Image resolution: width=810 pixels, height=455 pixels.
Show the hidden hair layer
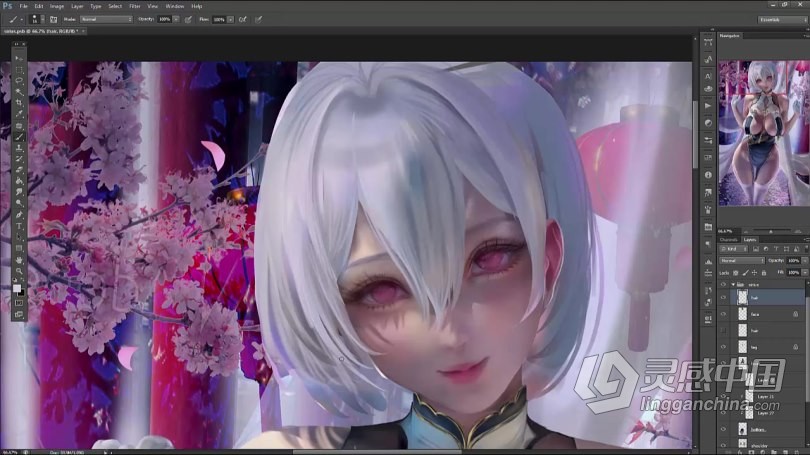click(723, 331)
